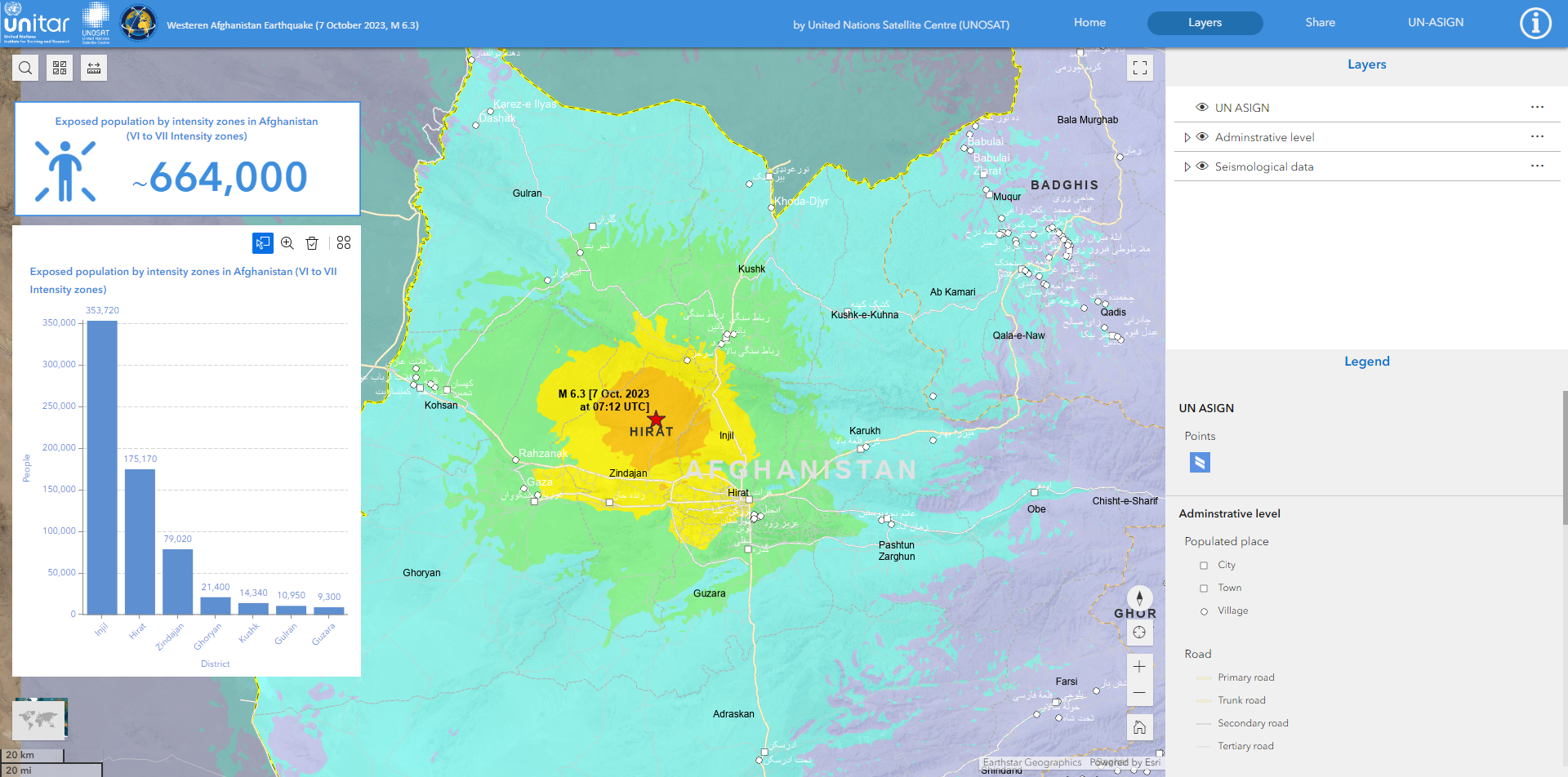Viewport: 1568px width, 777px height.
Task: Expand the Adminstrative level layer group
Action: [x=1187, y=137]
